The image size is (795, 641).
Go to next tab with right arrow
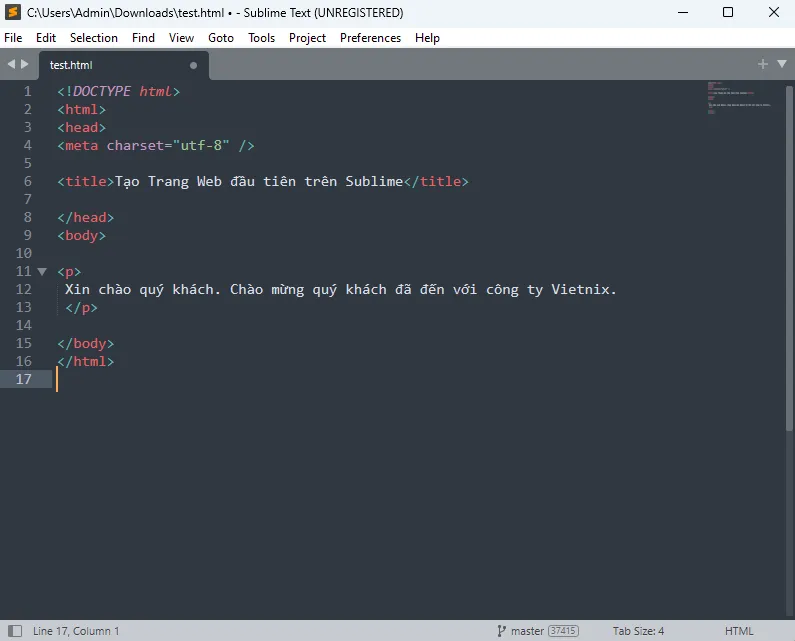coord(24,64)
